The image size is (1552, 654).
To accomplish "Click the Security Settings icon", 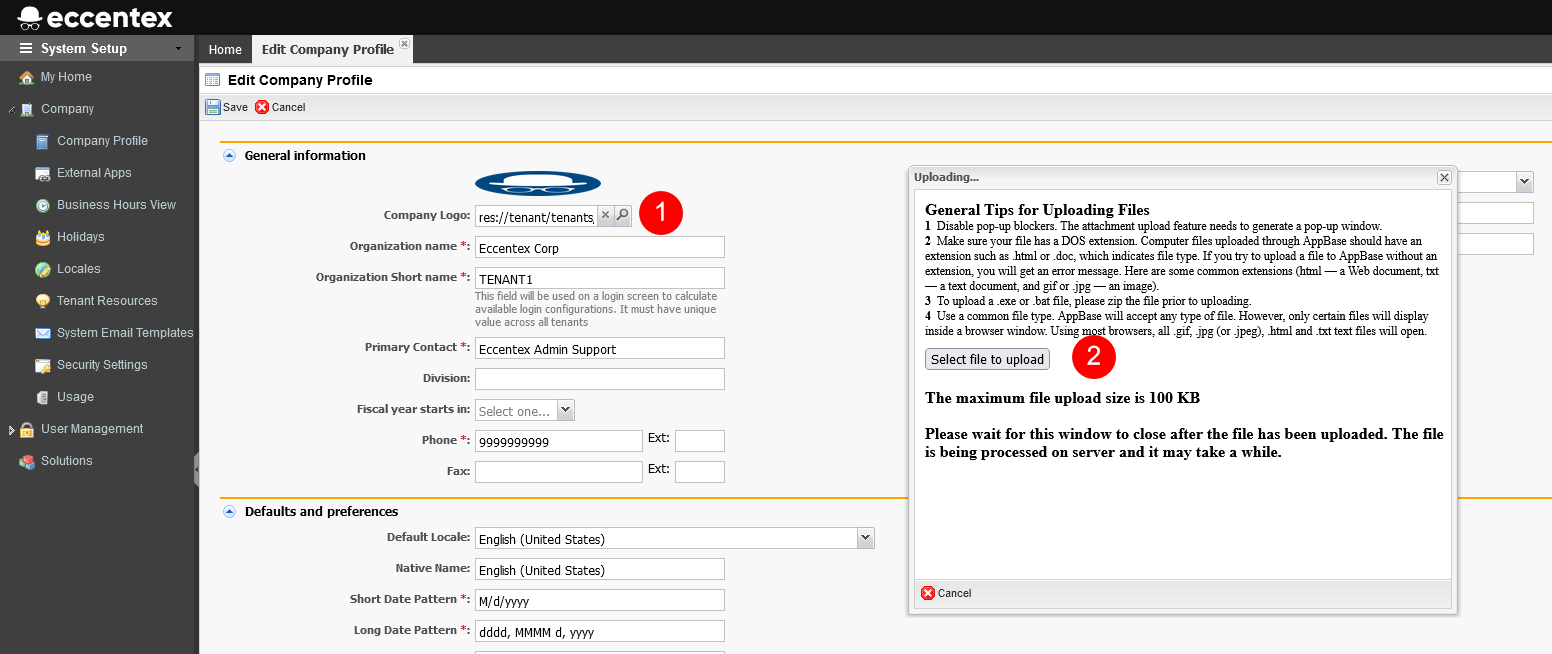I will click(42, 365).
